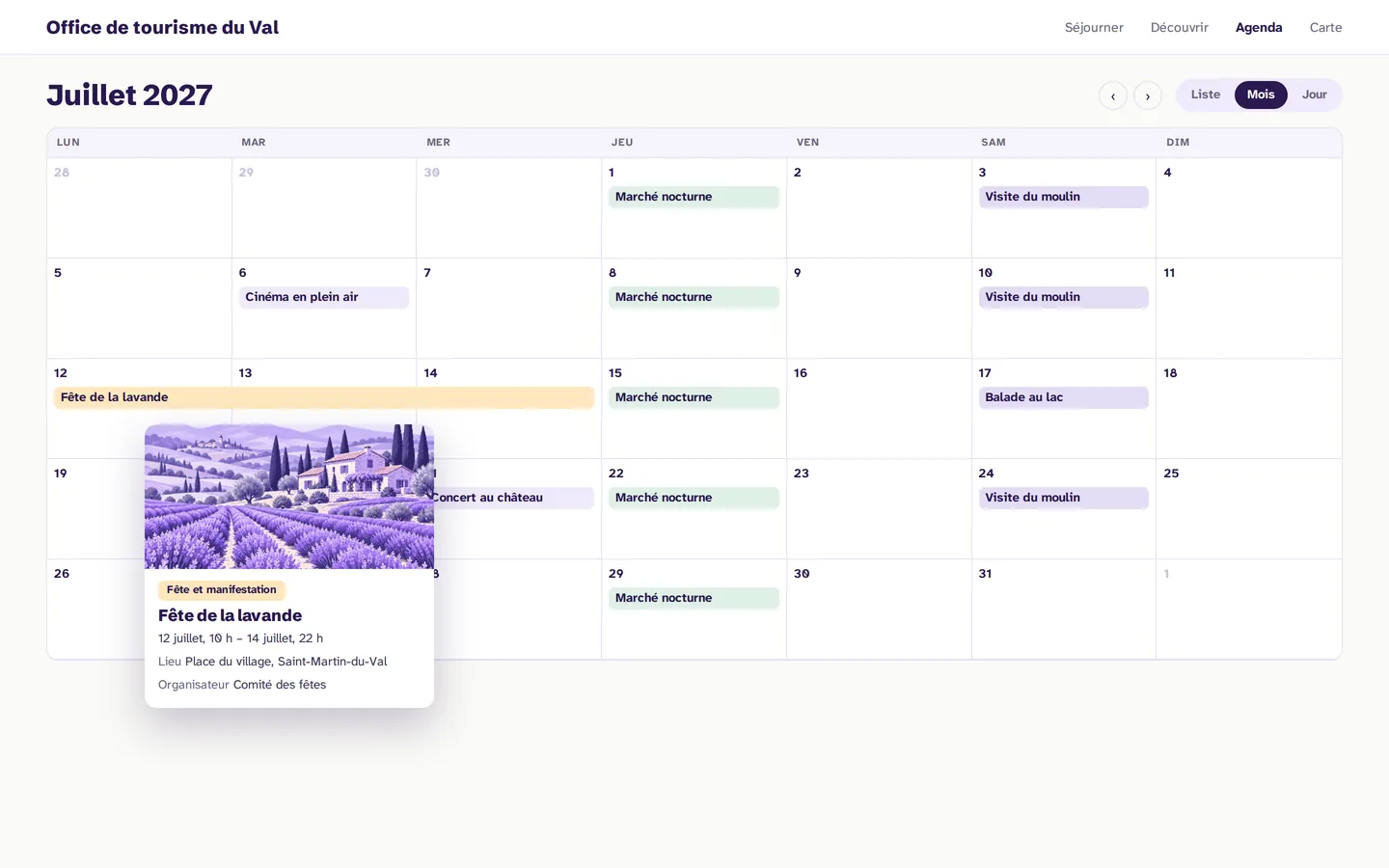This screenshot has height=868, width=1389.
Task: Open Visite du moulin on July 10
Action: 1063,297
